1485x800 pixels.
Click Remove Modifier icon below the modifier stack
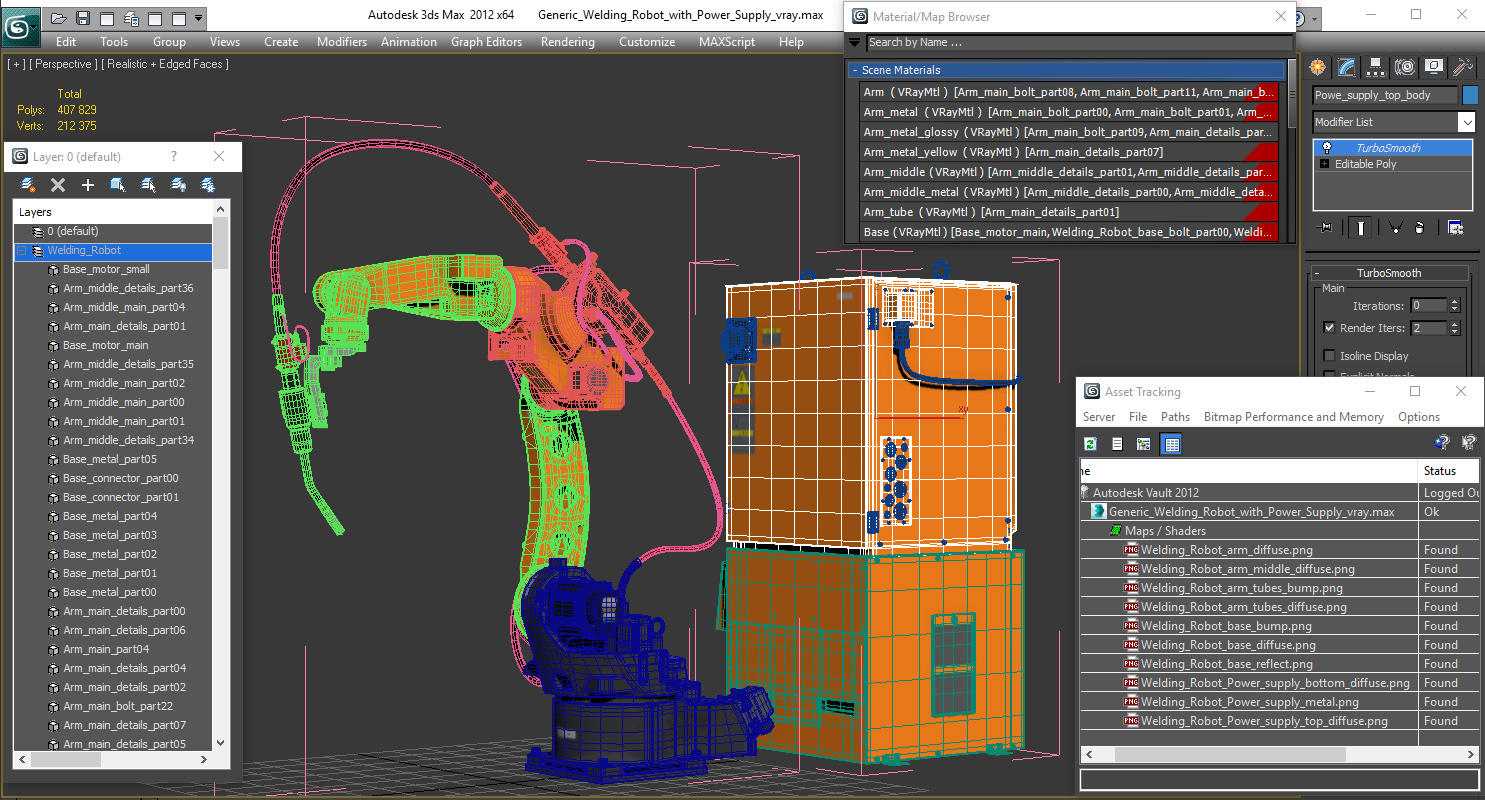[1419, 228]
